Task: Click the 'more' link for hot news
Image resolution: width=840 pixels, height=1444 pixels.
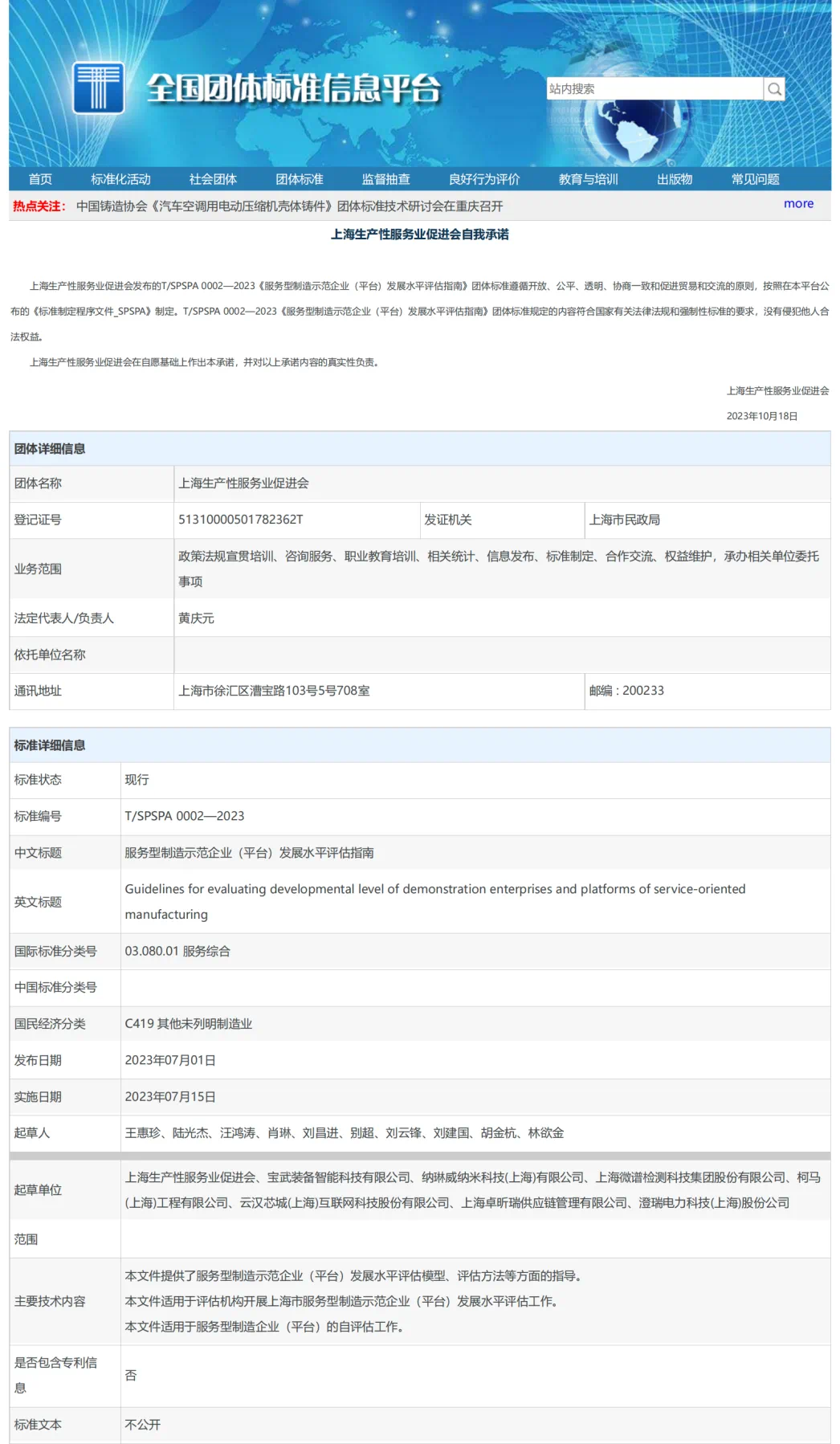Action: (798, 204)
